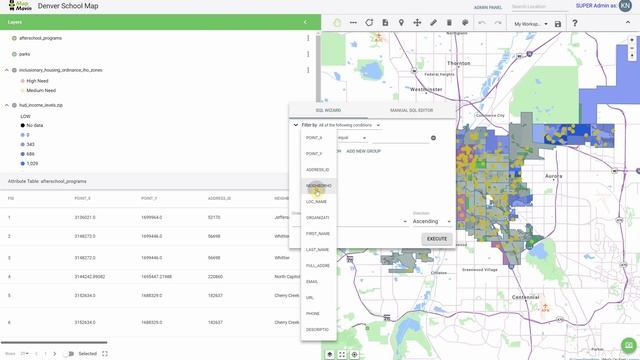This screenshot has width=640, height=360.
Task: Select the measure line tool
Action: tap(353, 23)
